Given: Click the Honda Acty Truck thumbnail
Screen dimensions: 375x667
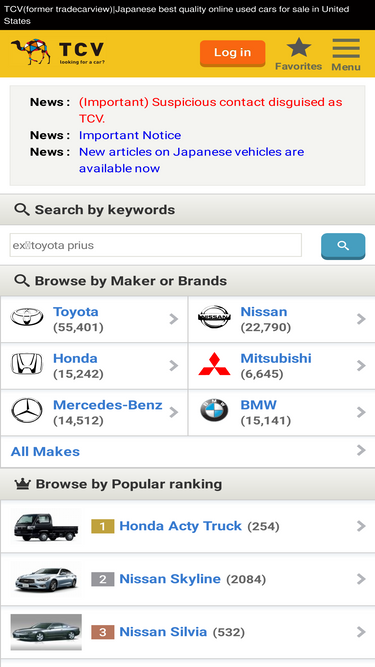Looking at the screenshot, I should pos(46,527).
